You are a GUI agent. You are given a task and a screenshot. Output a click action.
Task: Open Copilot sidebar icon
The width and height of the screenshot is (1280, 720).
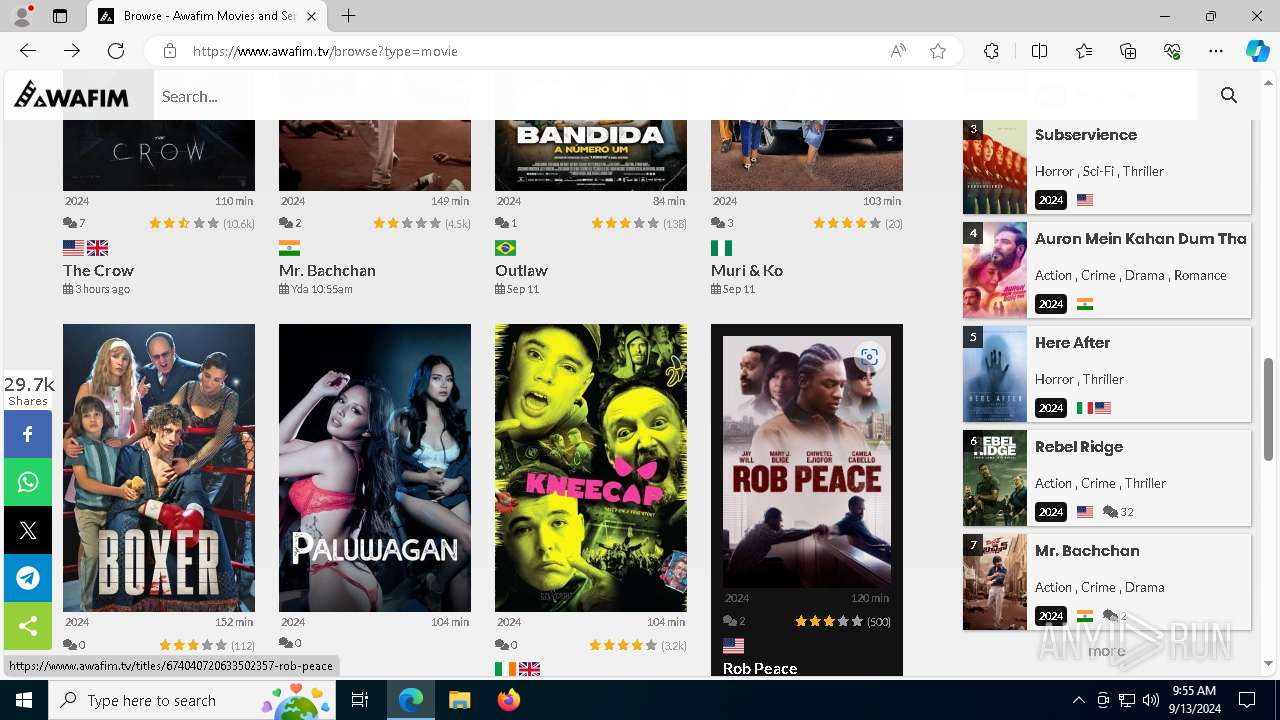click(x=1257, y=51)
